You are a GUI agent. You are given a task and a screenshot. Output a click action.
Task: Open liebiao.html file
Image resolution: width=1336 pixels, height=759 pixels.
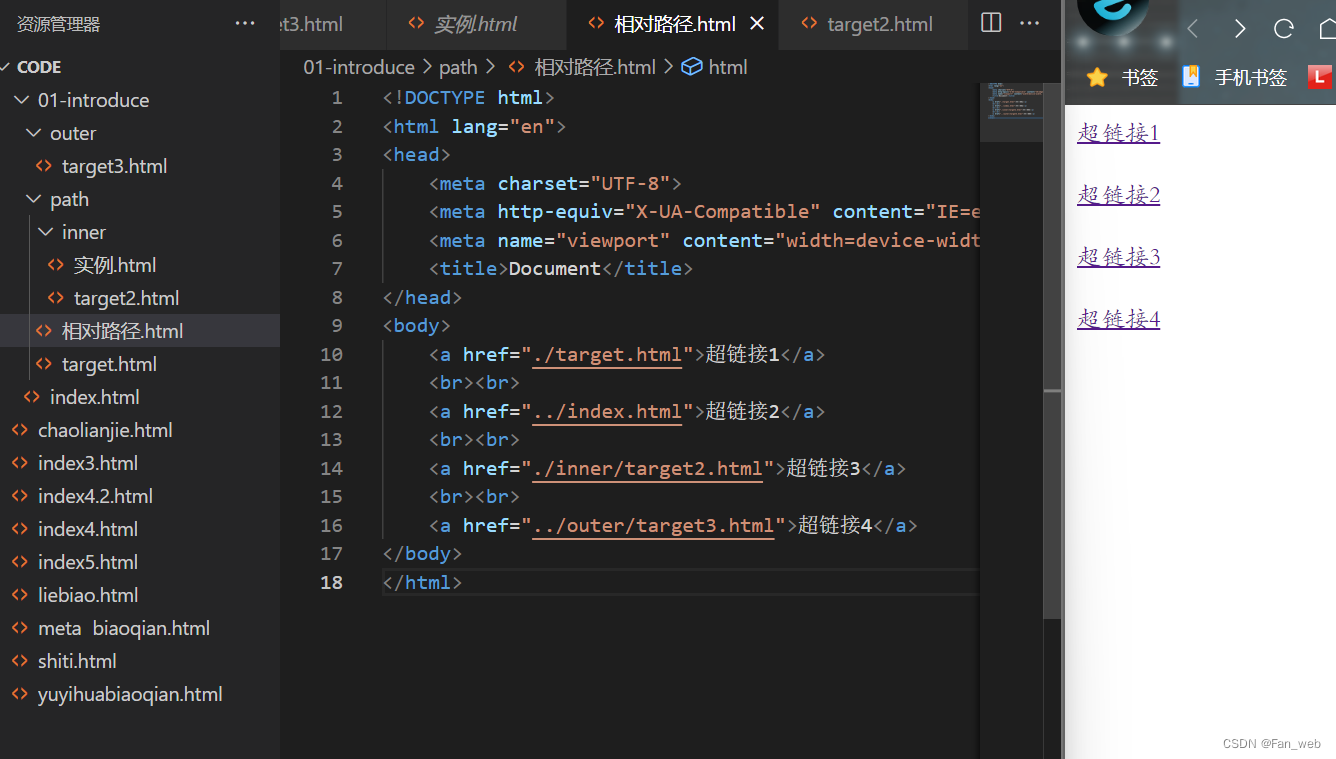point(88,595)
